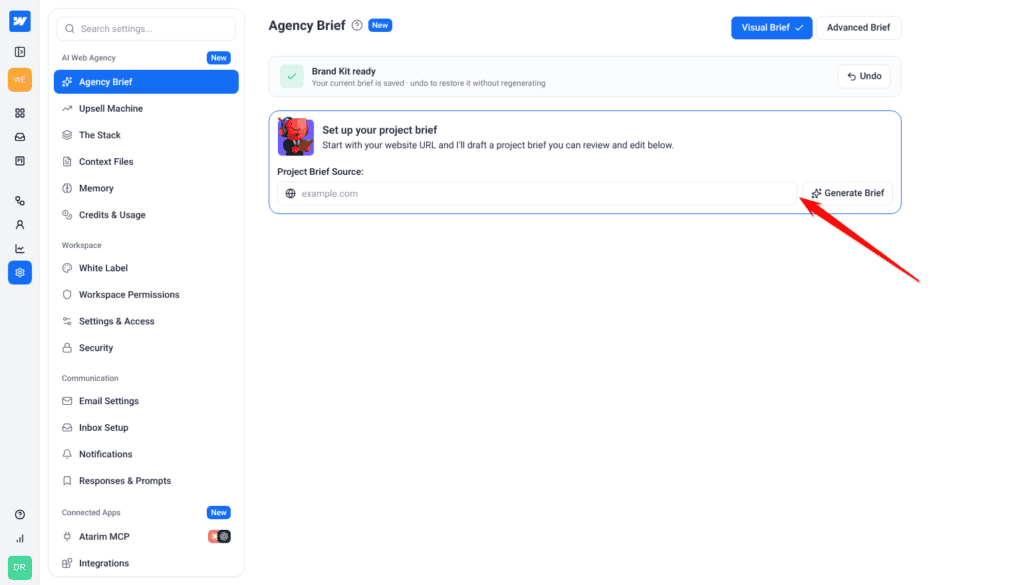
Task: Focus the Search settings field
Action: (x=146, y=29)
